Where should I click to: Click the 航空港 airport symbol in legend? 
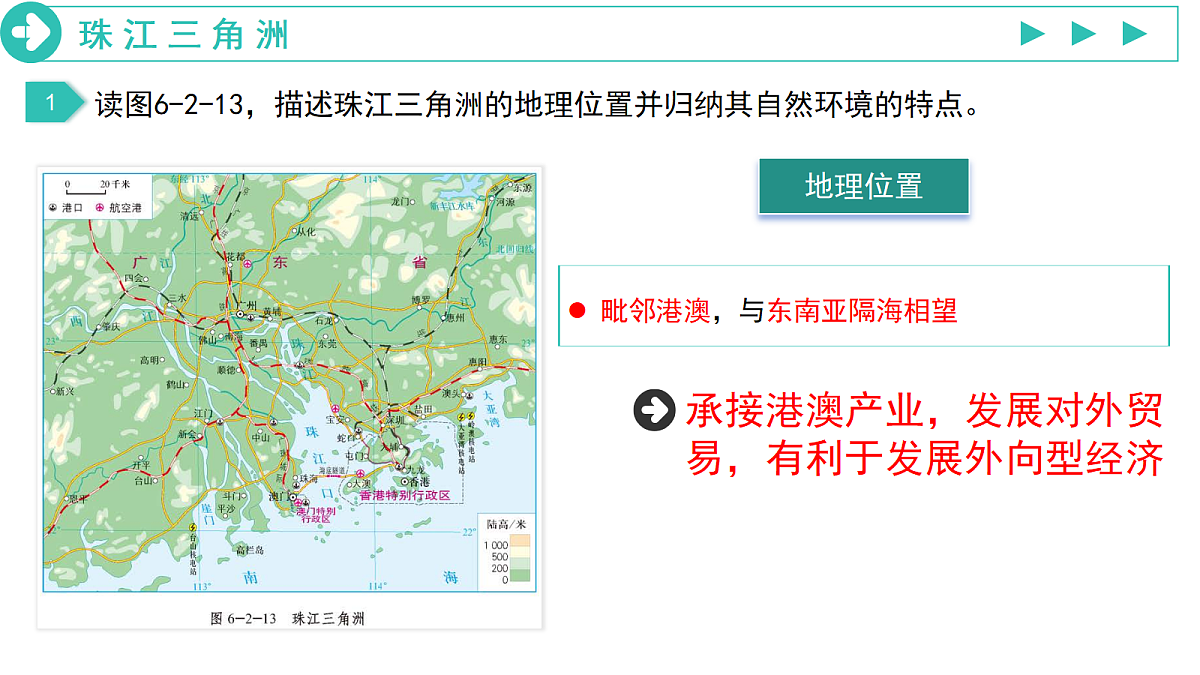tap(100, 208)
